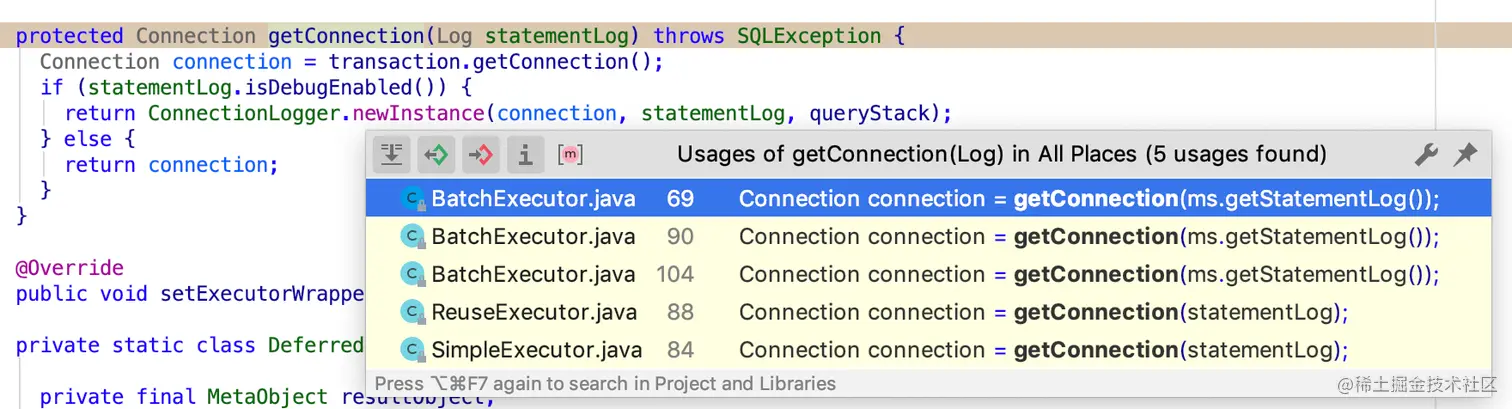
Task: Pin the usages popup
Action: [x=1465, y=155]
